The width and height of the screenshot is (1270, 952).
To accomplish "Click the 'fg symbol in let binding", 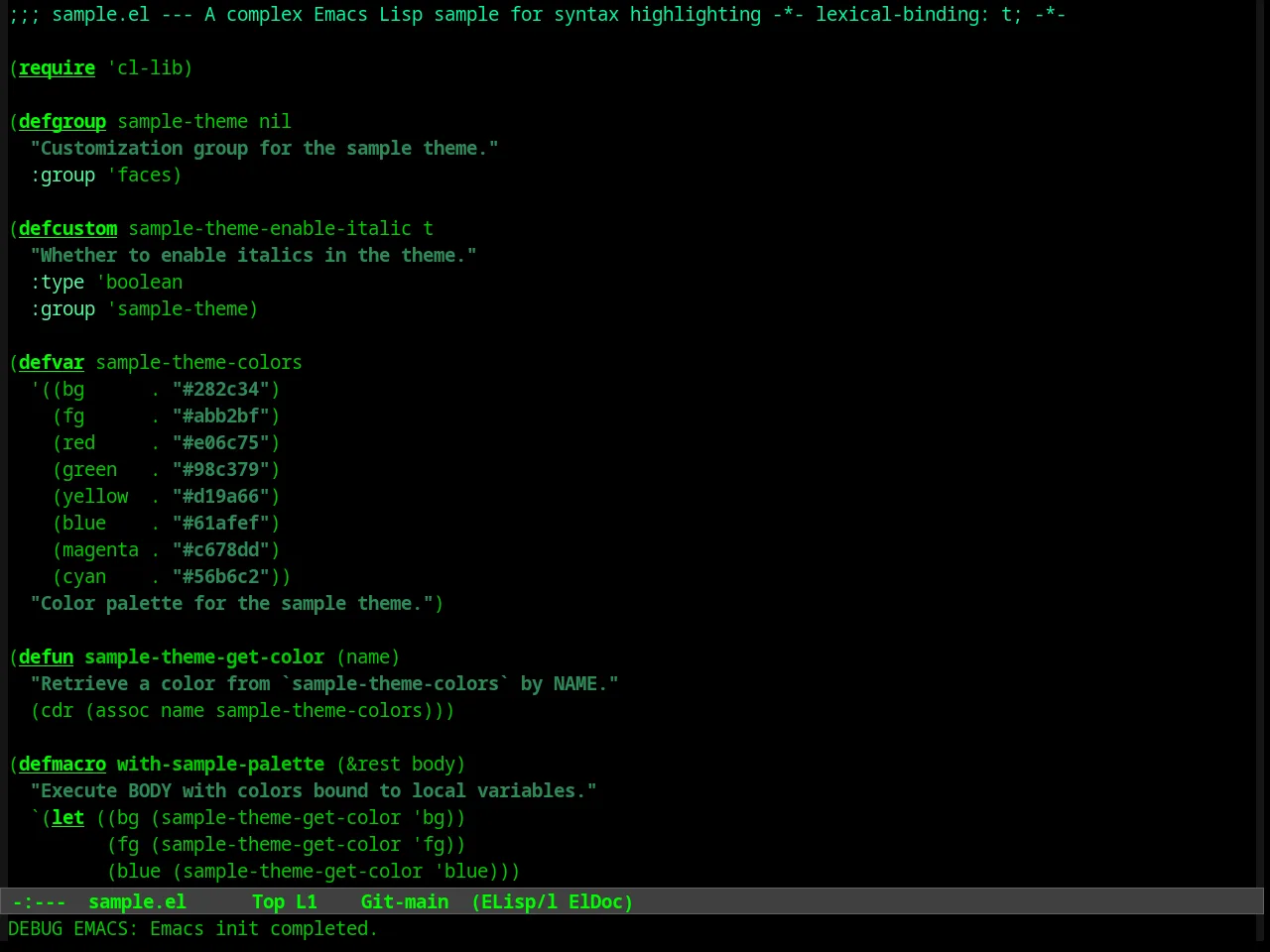I will 428,844.
